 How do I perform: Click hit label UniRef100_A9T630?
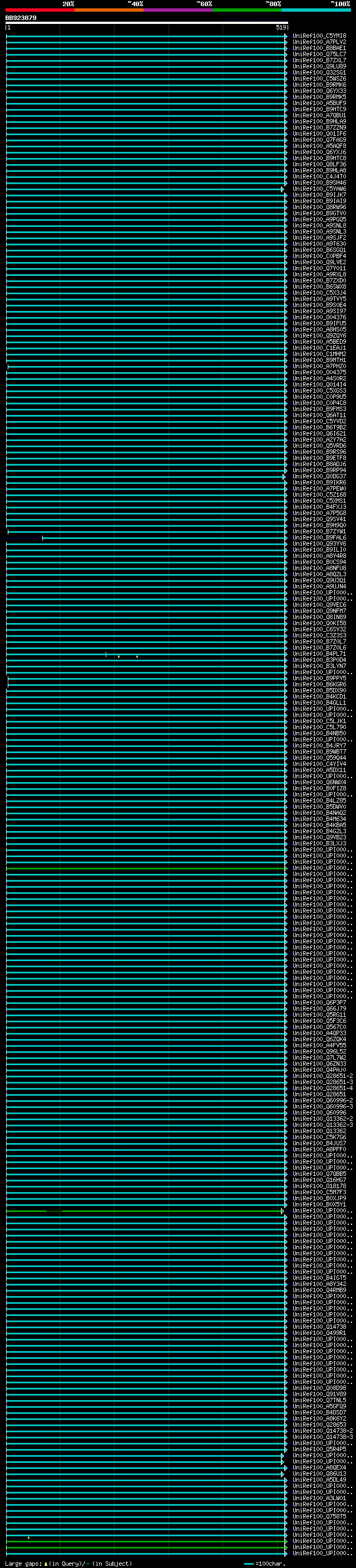(319, 244)
